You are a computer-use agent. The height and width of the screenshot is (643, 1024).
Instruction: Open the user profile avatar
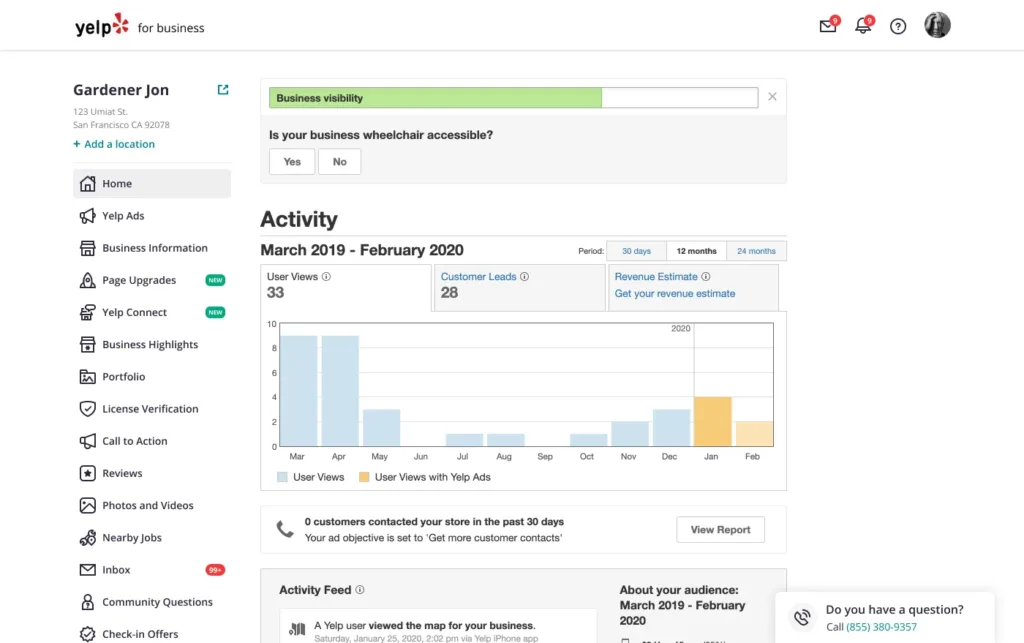[937, 25]
